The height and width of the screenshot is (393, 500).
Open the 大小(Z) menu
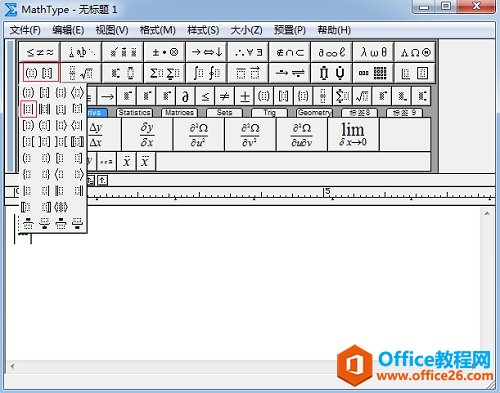246,30
